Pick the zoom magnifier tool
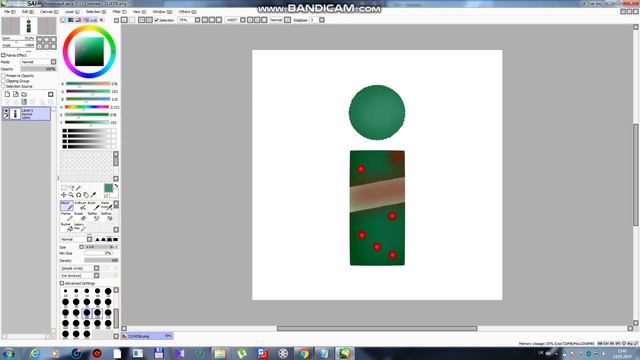640x360 pixels. [71, 195]
